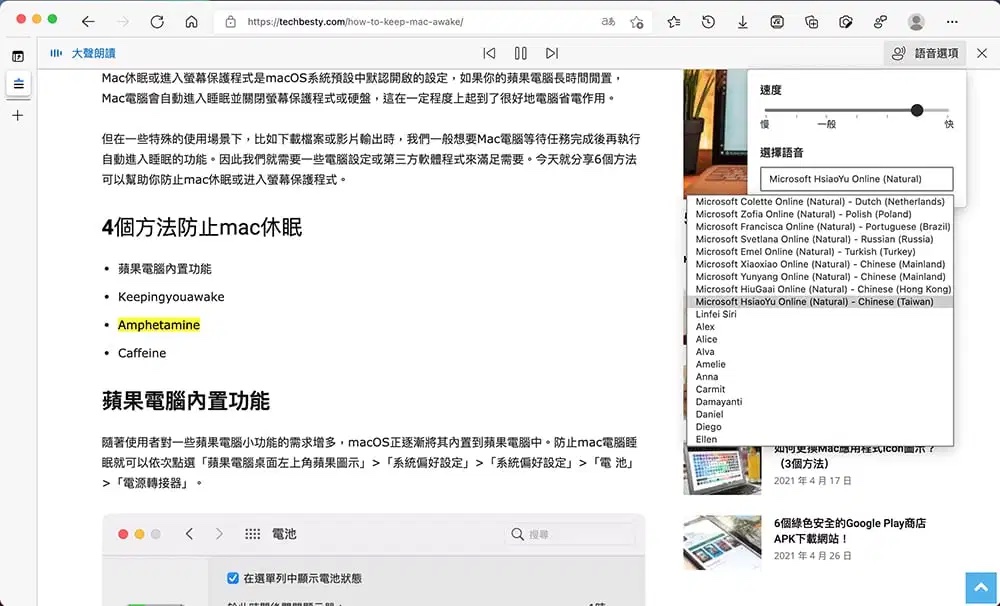
Task: Open the Mac app icon article thumbnail
Action: [x=722, y=471]
